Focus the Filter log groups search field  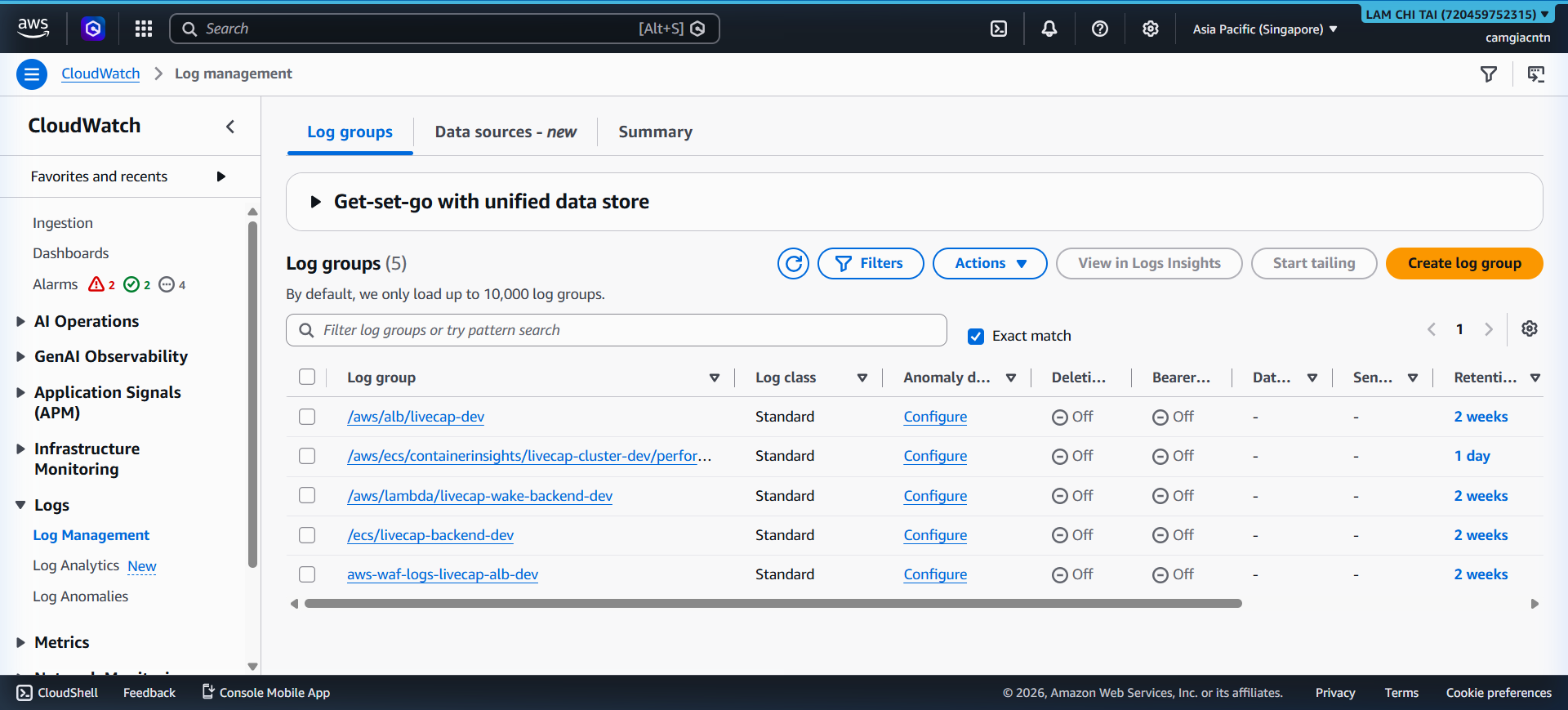tap(617, 330)
